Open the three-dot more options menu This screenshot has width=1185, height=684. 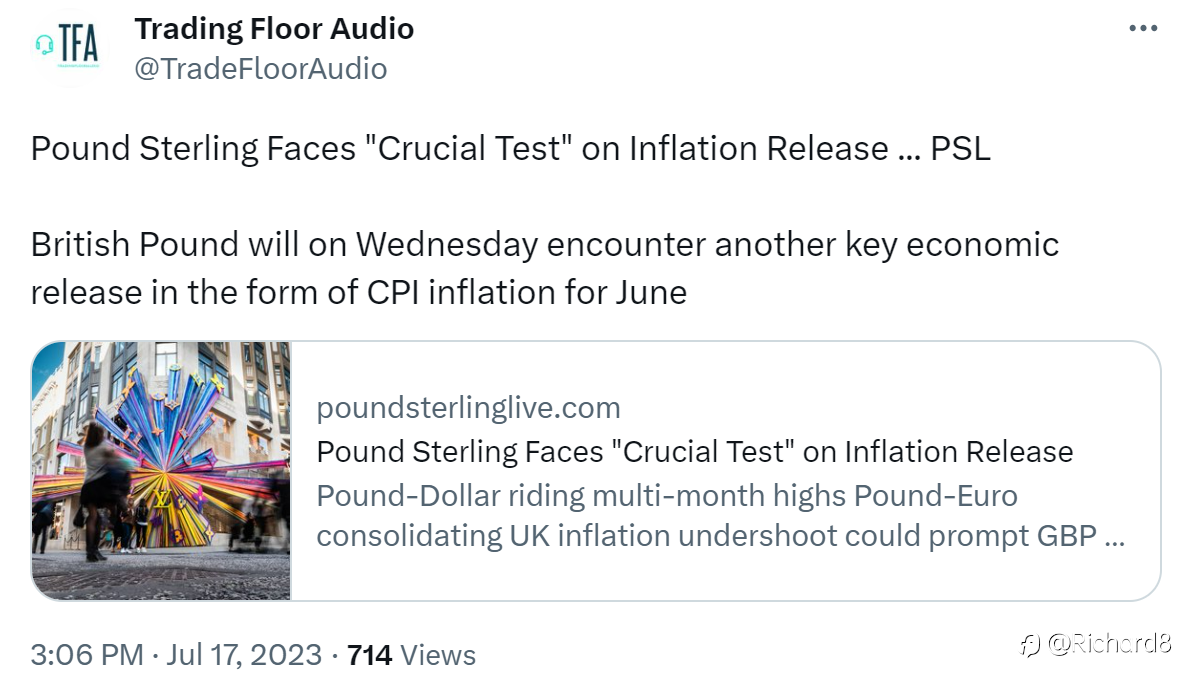(x=1142, y=29)
